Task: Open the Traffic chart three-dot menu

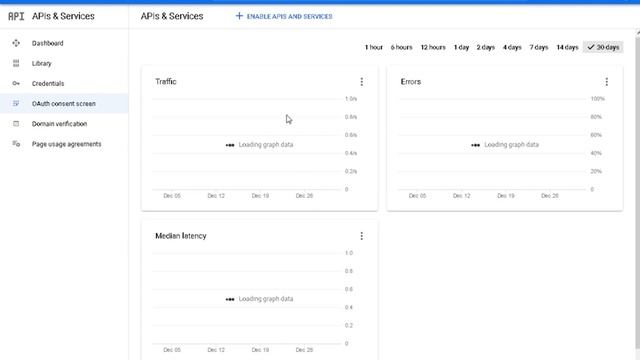Action: (x=362, y=82)
